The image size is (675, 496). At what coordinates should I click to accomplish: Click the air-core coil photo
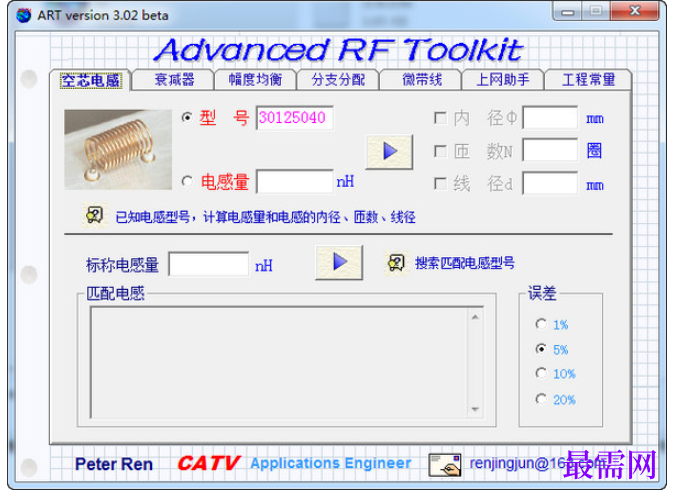[118, 149]
